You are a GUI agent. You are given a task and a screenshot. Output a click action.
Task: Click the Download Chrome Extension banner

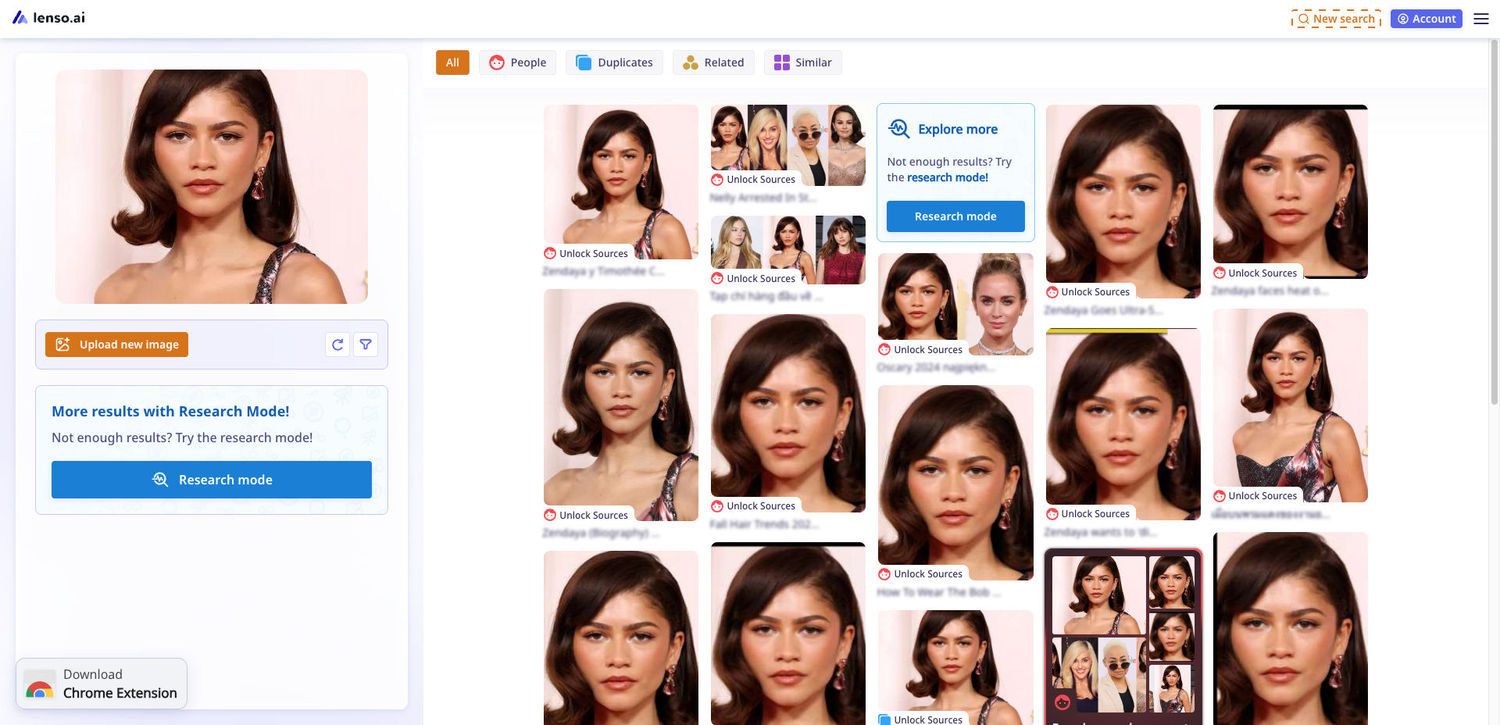101,683
